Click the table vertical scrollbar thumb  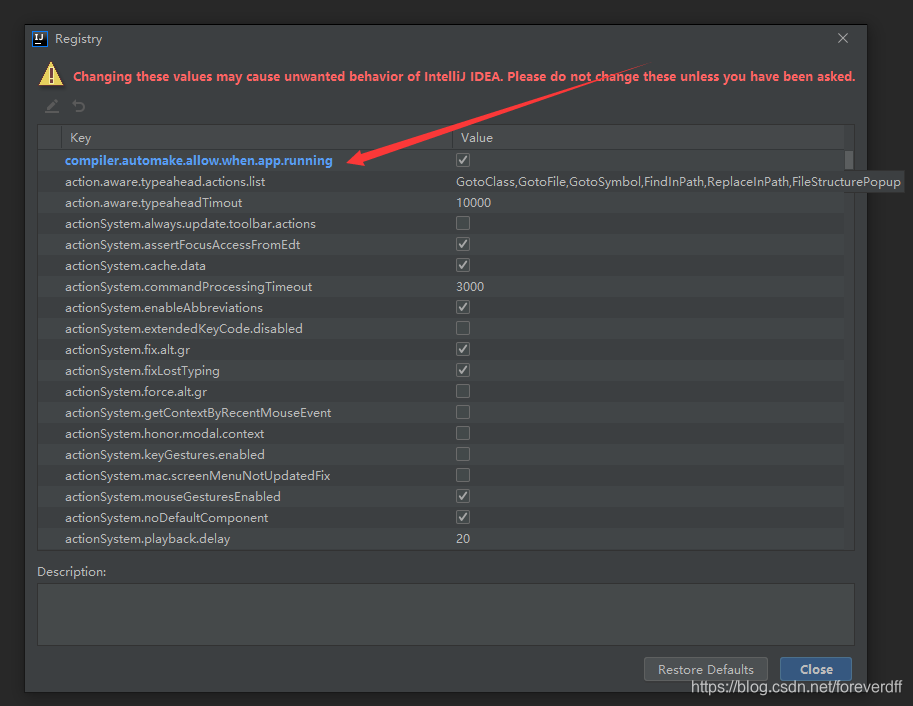coord(849,160)
